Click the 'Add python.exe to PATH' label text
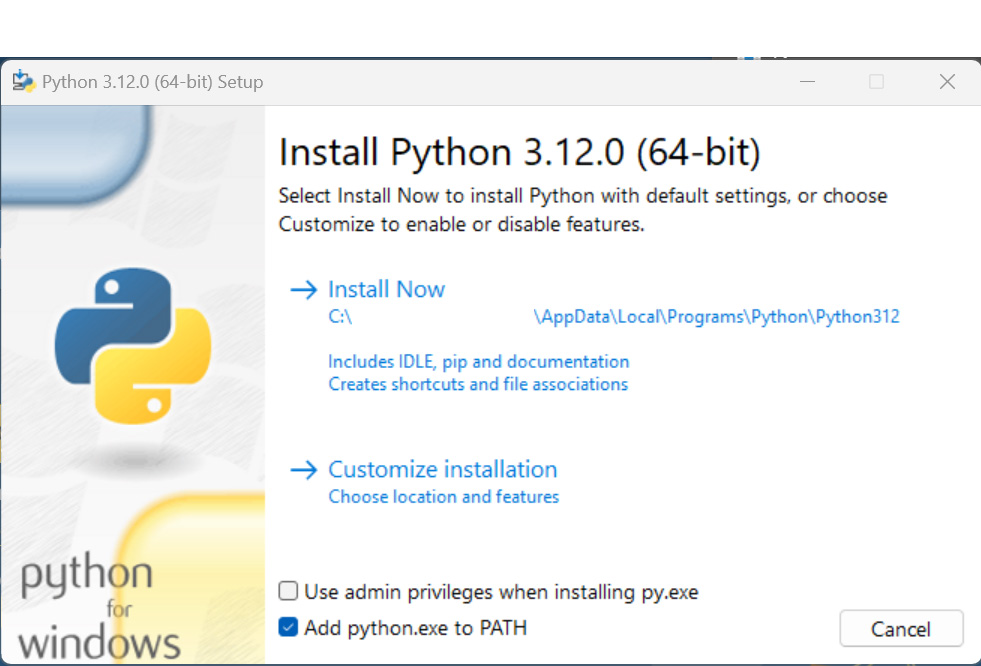The height and width of the screenshot is (666, 981). pyautogui.click(x=415, y=628)
